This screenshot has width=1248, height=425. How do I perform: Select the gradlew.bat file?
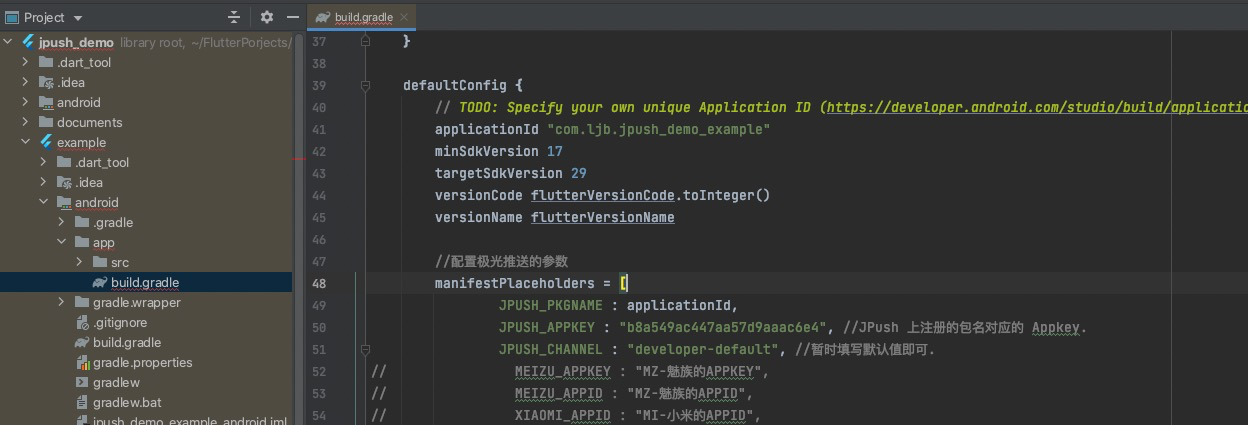point(127,402)
